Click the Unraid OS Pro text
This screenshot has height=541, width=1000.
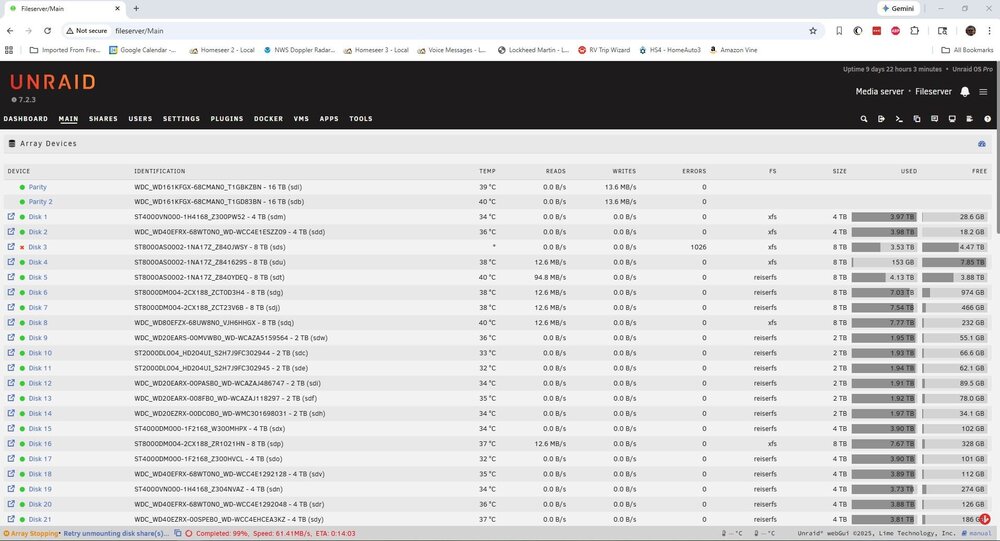click(x=973, y=69)
